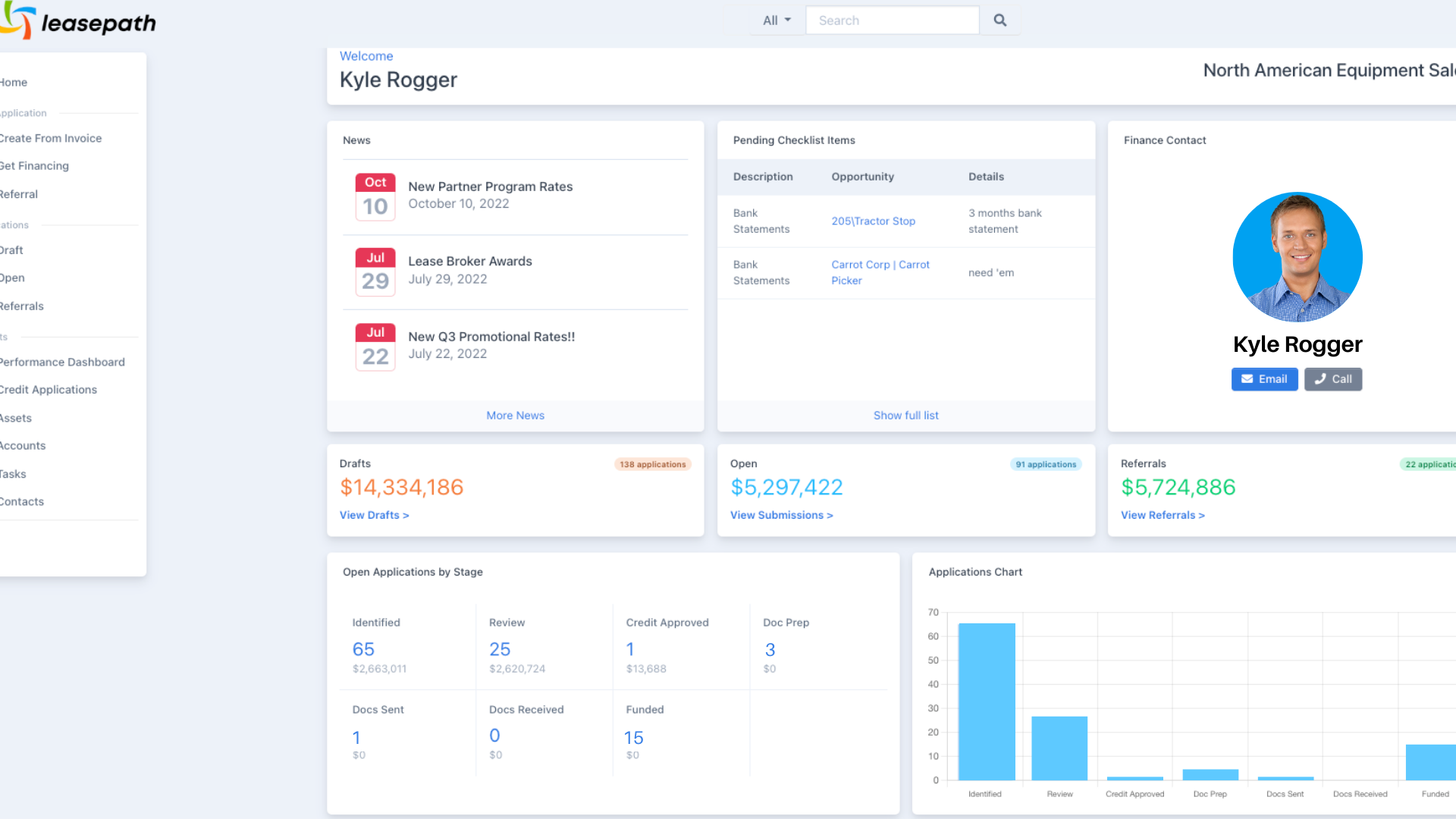Screen dimensions: 1456x819
Task: Open the All search filter dropdown
Action: coord(776,20)
